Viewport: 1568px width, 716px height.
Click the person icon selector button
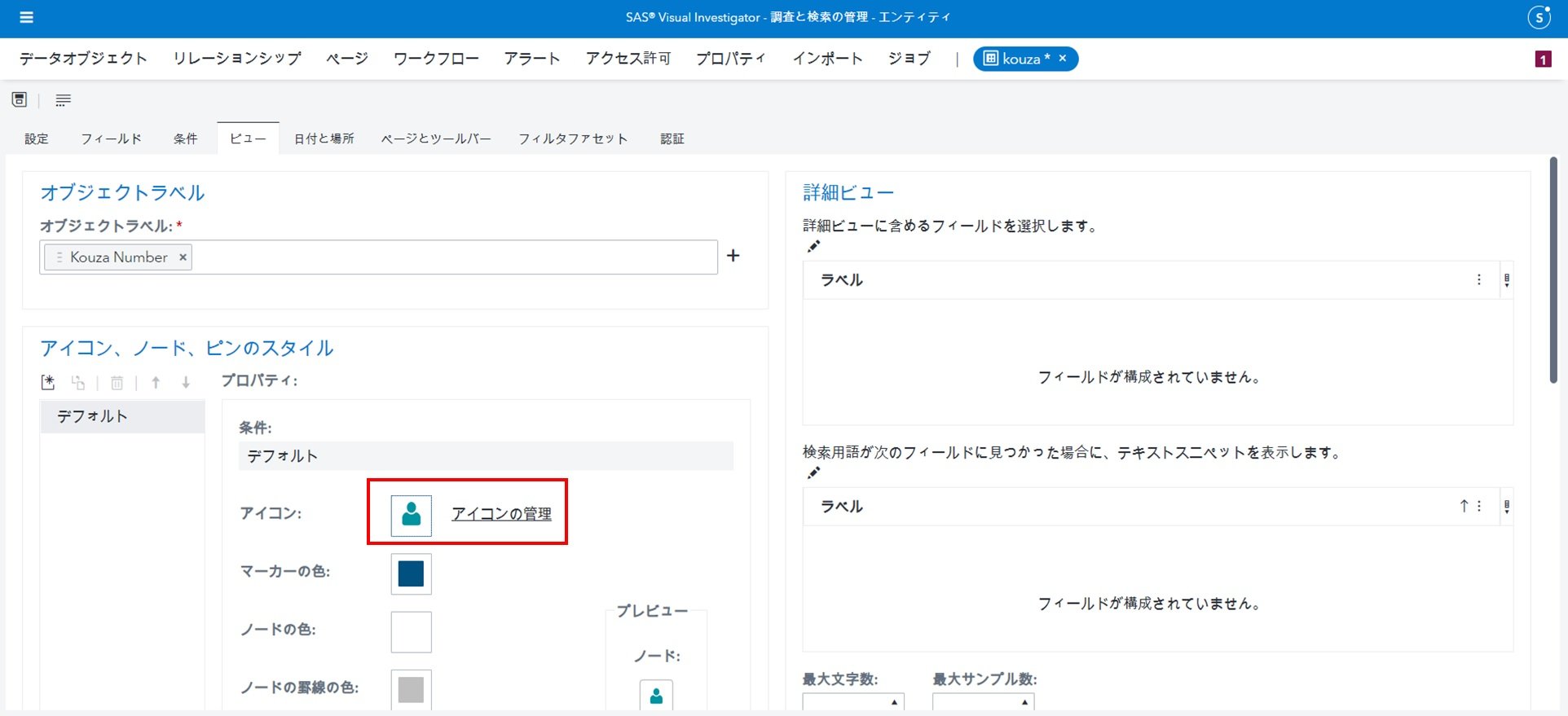click(412, 515)
